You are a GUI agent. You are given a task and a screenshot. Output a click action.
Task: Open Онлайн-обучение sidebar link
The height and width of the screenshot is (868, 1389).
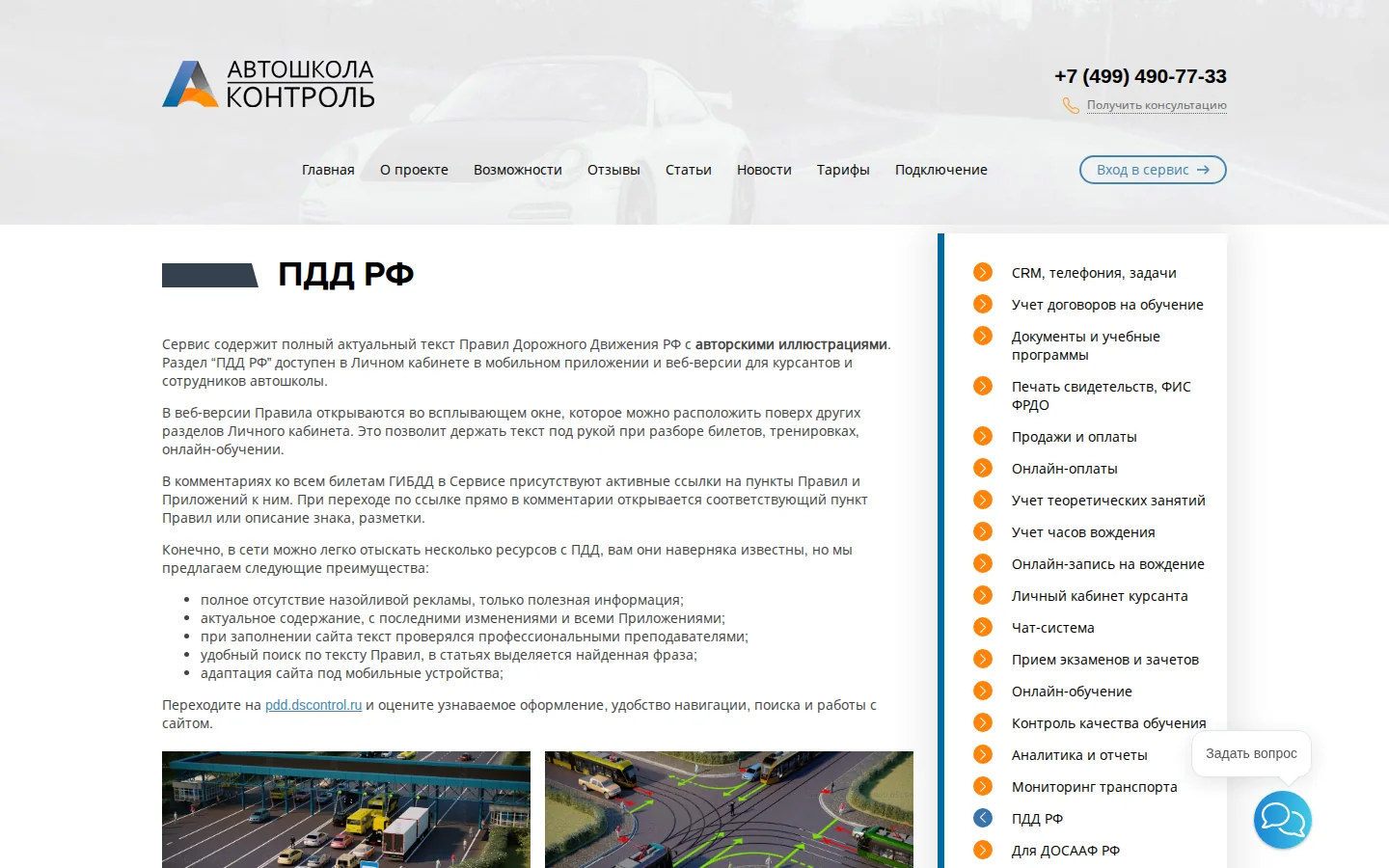(x=1072, y=692)
